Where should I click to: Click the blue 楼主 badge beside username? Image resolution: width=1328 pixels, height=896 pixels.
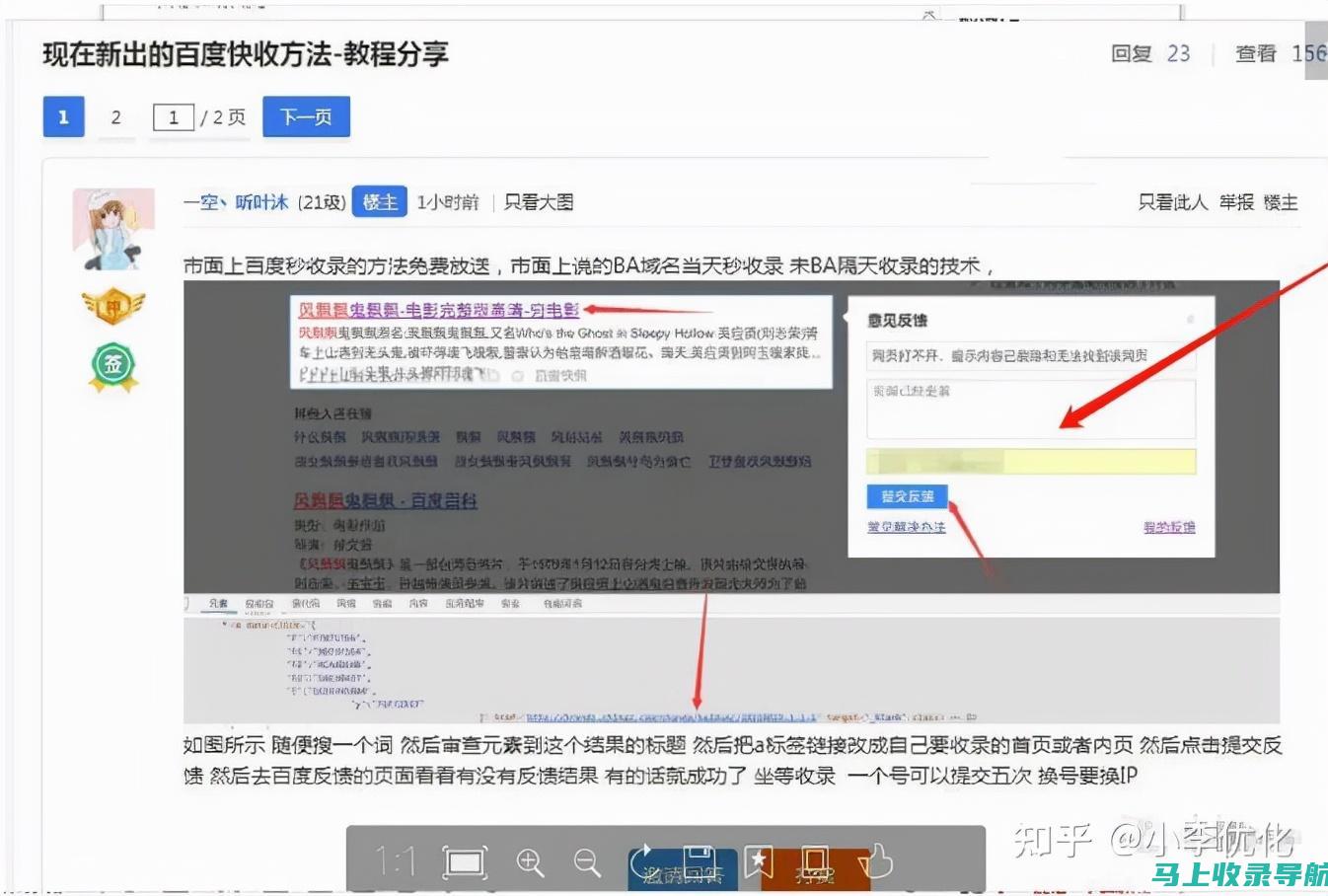[379, 202]
